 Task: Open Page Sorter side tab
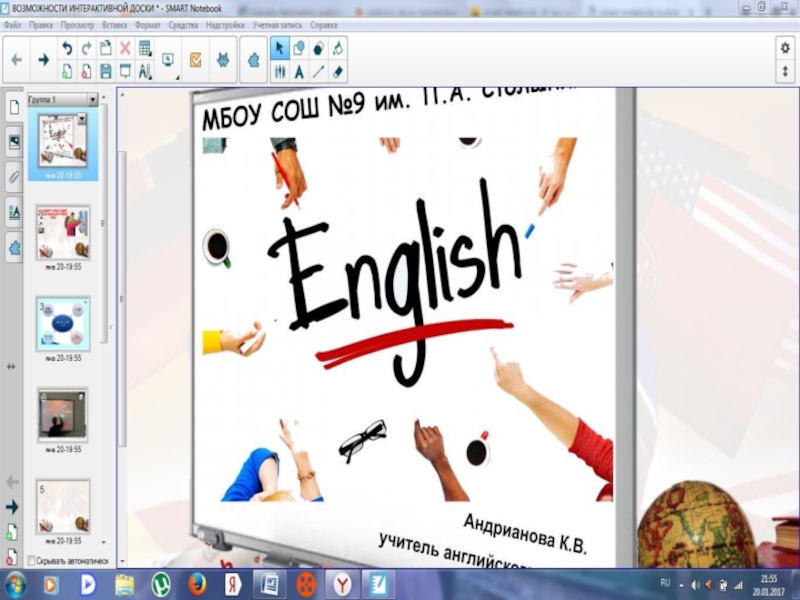click(x=14, y=107)
